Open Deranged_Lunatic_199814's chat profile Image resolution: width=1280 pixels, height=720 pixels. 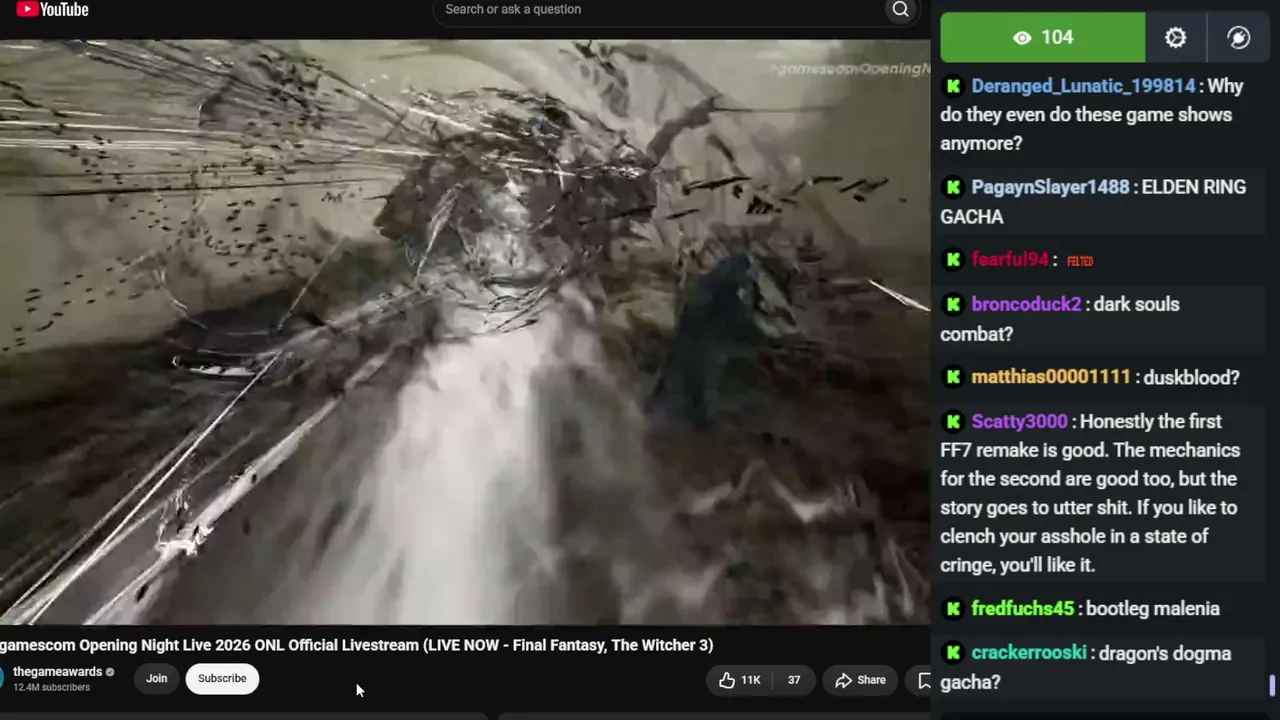[x=1083, y=86]
